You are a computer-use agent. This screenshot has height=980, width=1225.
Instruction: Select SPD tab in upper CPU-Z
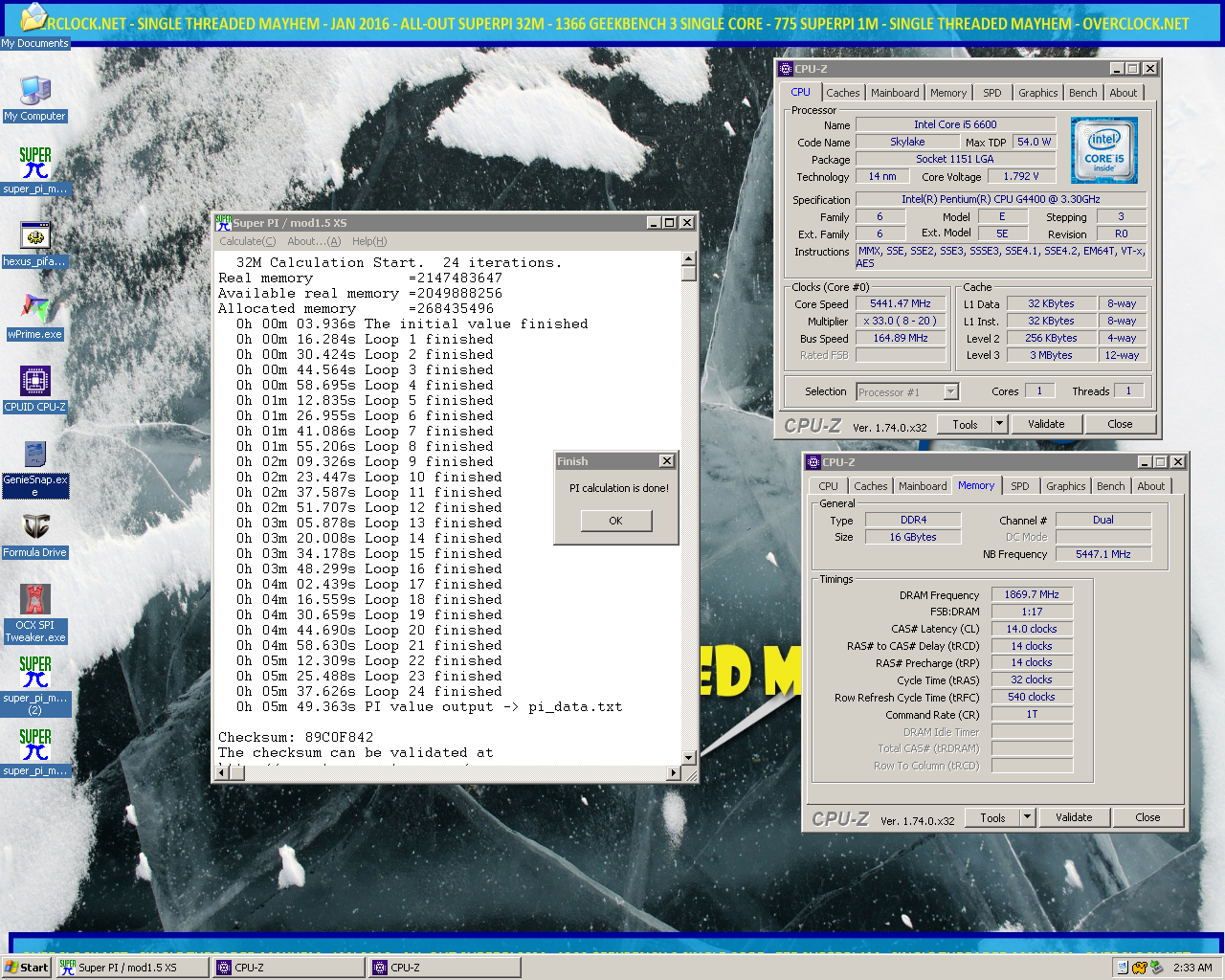(992, 93)
